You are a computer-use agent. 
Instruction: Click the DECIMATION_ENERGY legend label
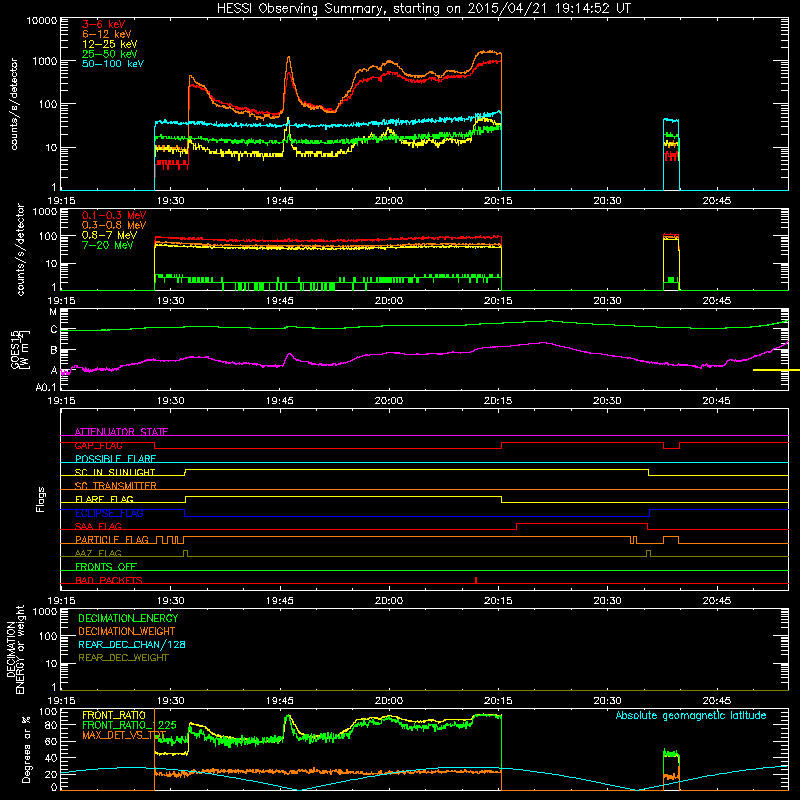128,618
